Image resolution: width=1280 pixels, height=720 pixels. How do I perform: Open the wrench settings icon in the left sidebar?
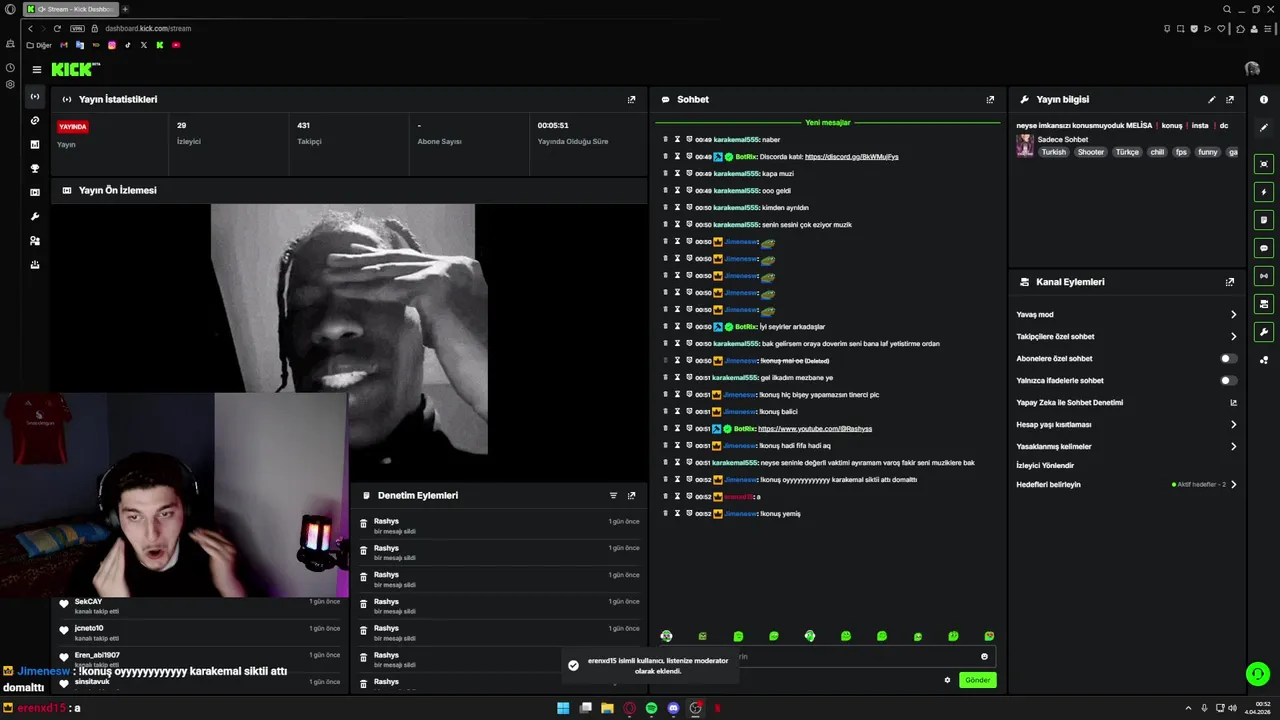pyautogui.click(x=35, y=217)
